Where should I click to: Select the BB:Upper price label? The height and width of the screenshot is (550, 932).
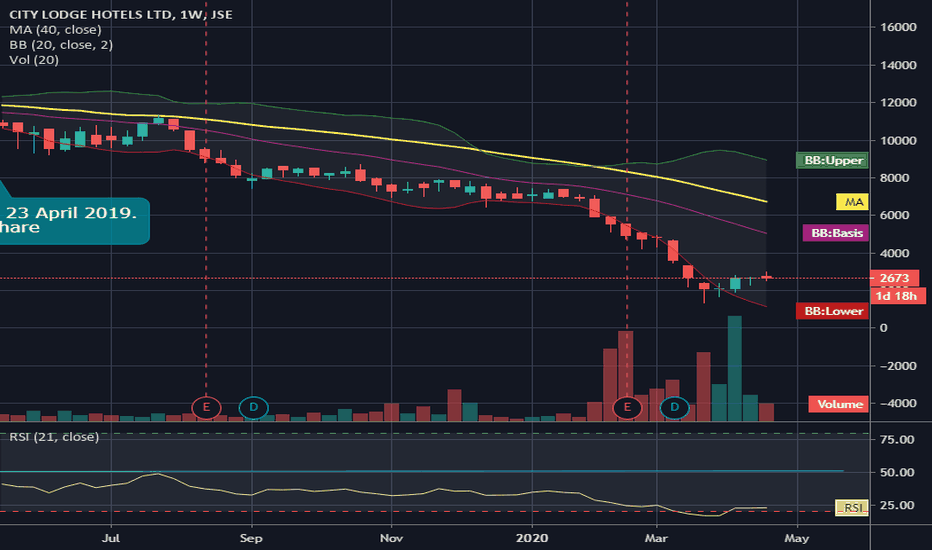(832, 161)
